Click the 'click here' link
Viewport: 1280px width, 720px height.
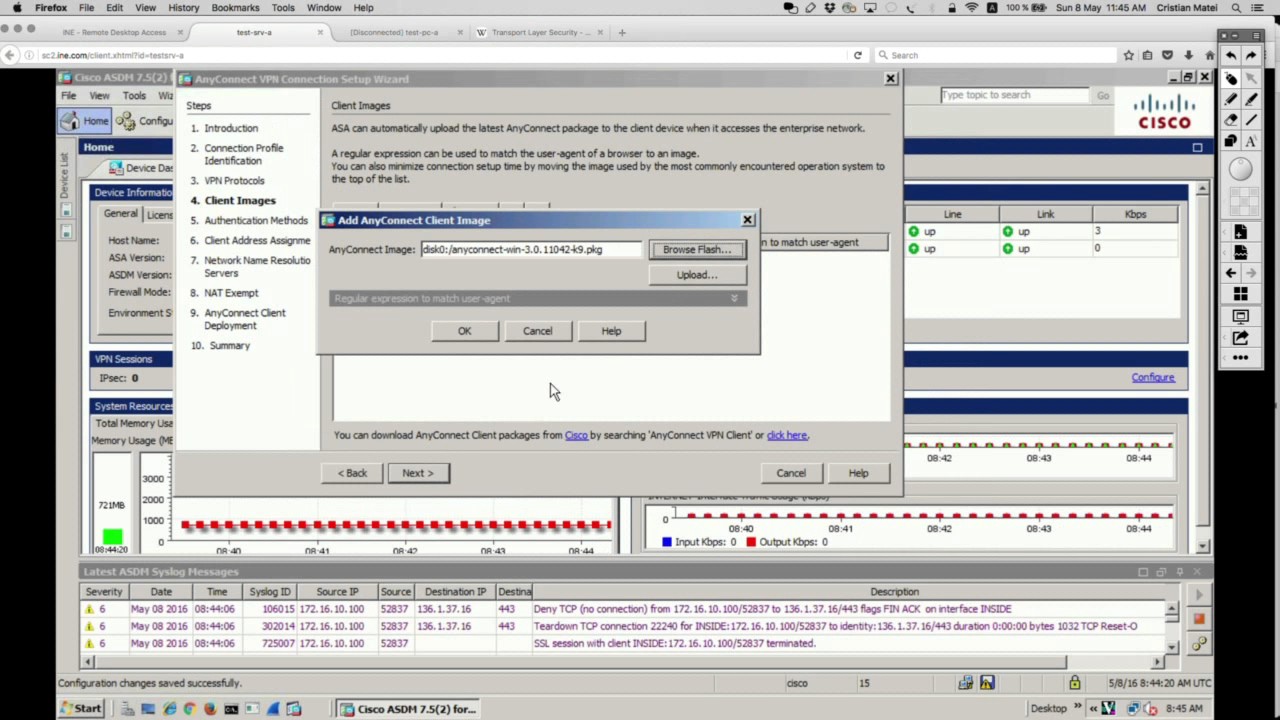coord(787,435)
